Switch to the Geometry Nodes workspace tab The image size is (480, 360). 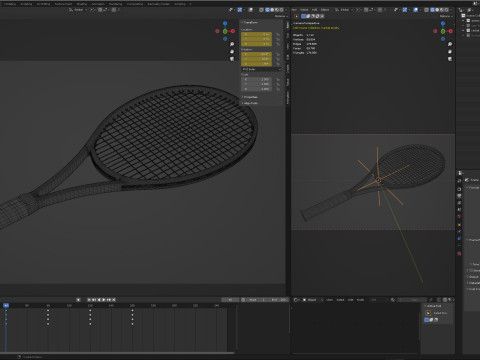159,4
